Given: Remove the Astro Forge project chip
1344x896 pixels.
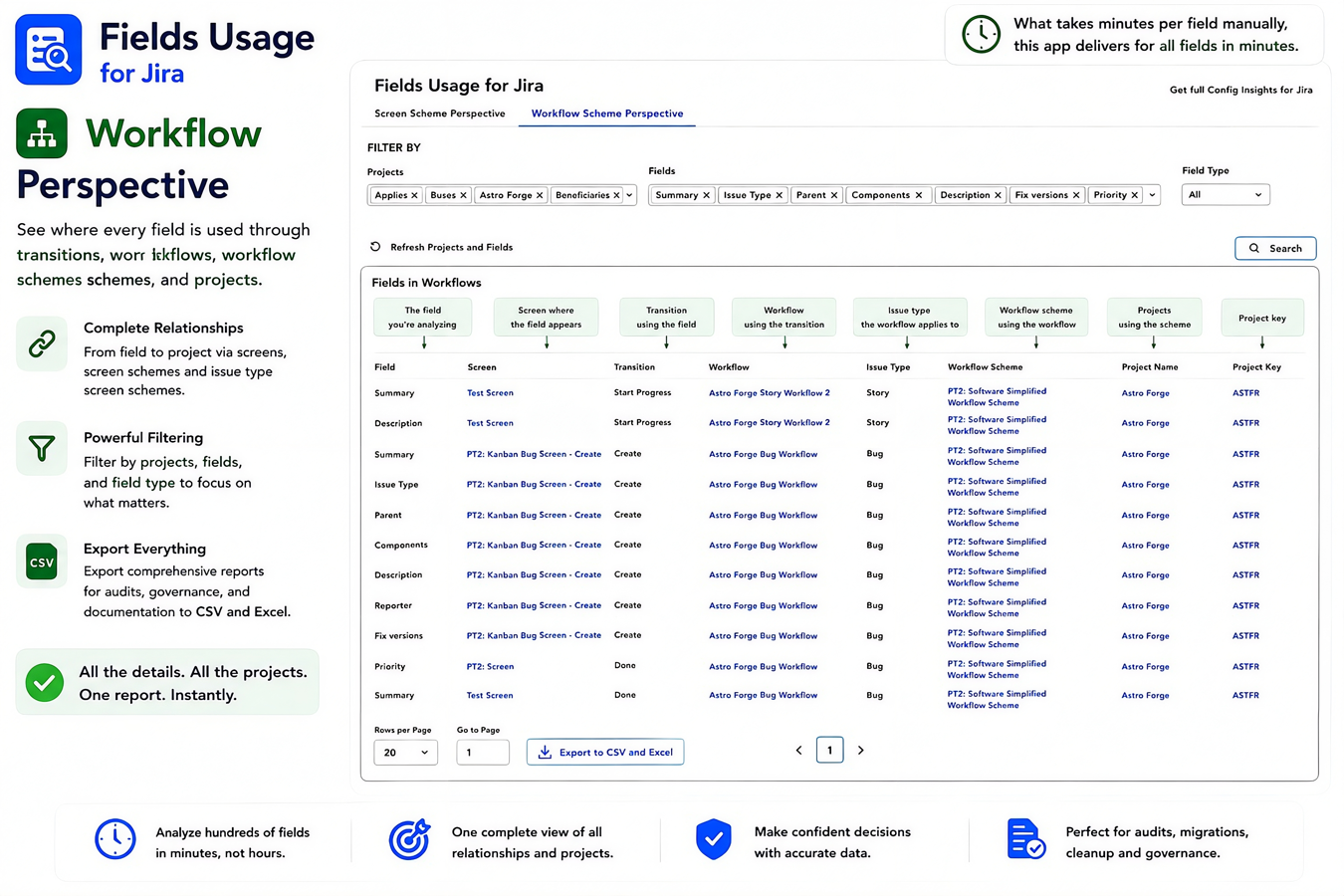Looking at the screenshot, I should point(540,195).
